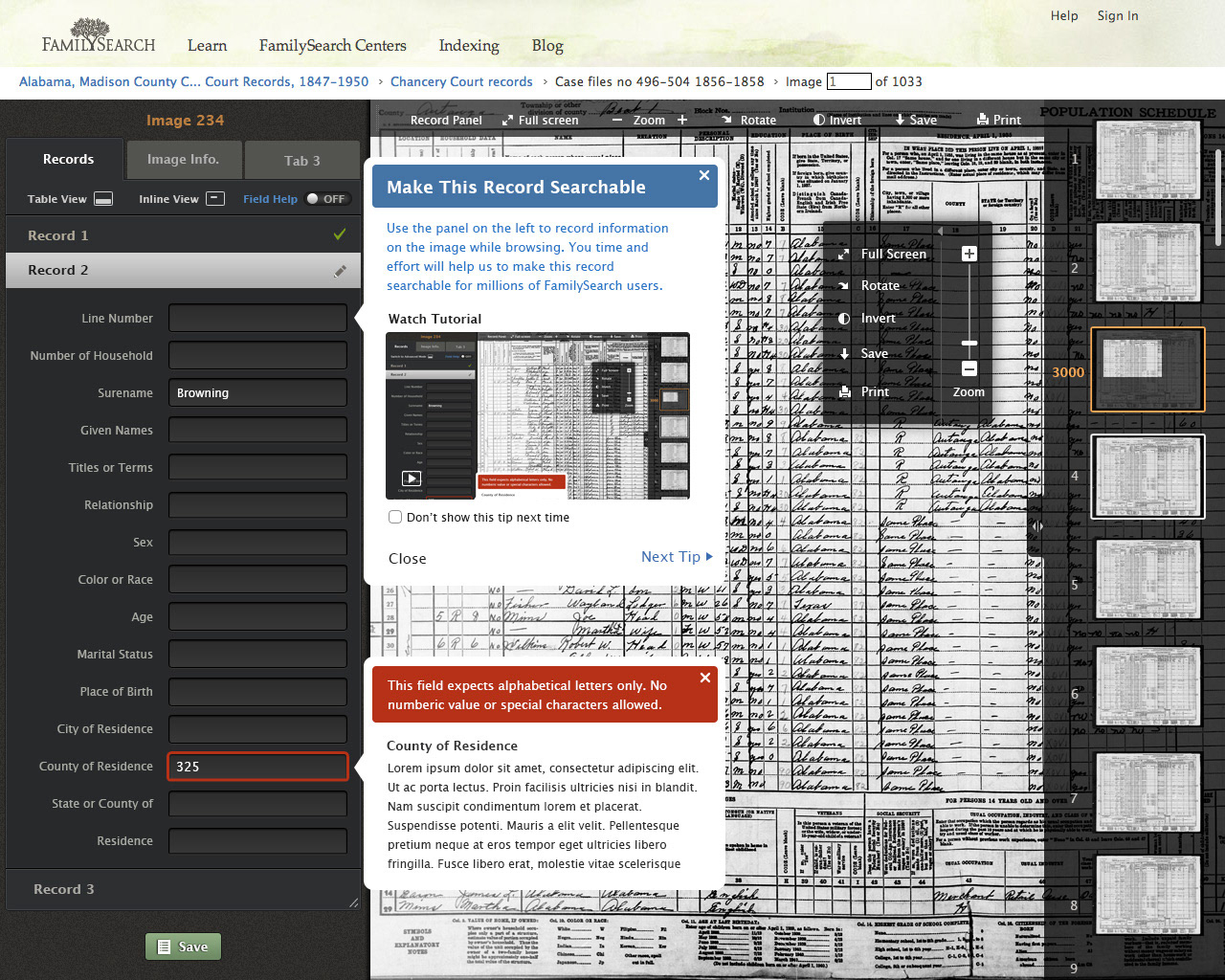Click the records panel resize grip
The image size is (1225, 980).
(x=353, y=902)
